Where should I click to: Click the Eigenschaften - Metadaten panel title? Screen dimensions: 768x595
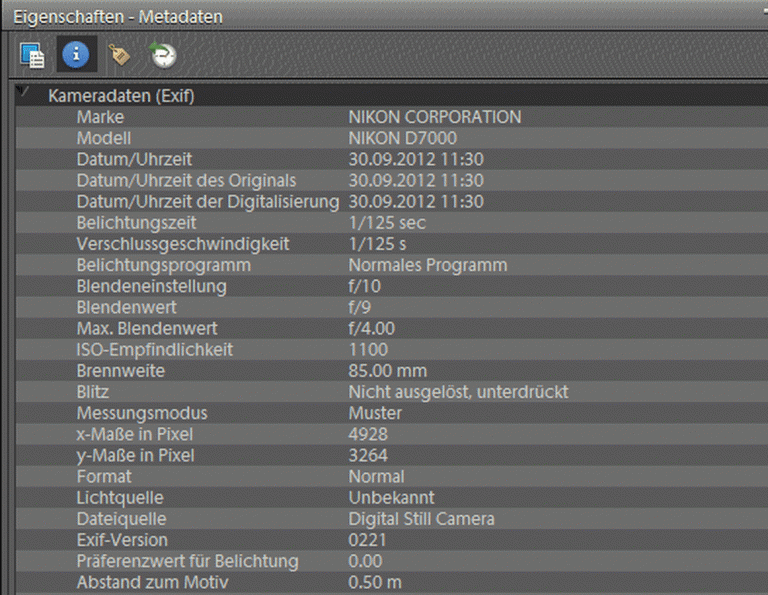pyautogui.click(x=118, y=17)
